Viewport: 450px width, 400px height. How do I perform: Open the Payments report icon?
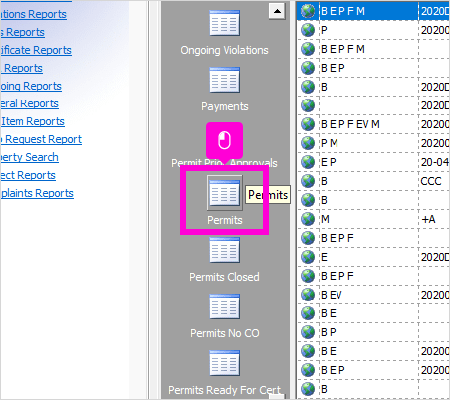pyautogui.click(x=224, y=80)
